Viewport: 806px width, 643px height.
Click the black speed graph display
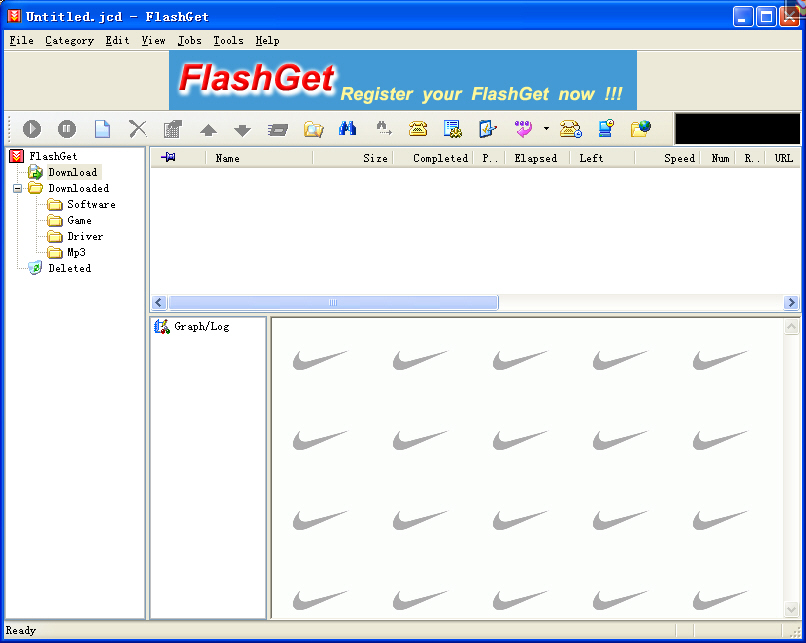click(737, 128)
